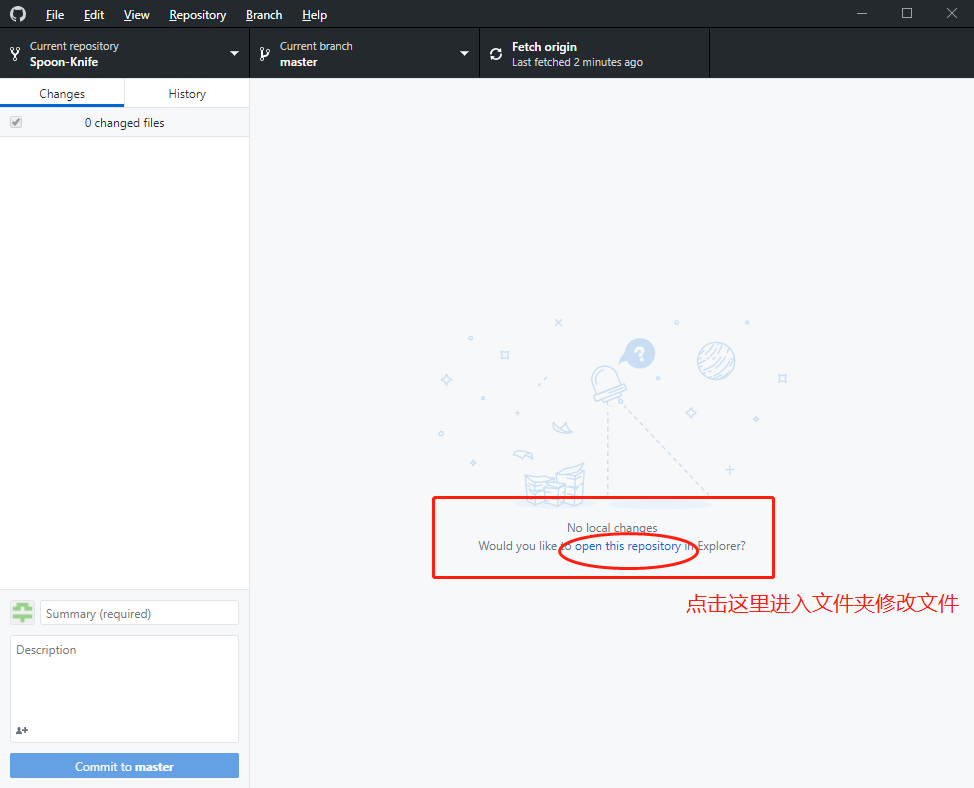Open the Current branch dropdown
This screenshot has width=974, height=788.
click(x=463, y=53)
